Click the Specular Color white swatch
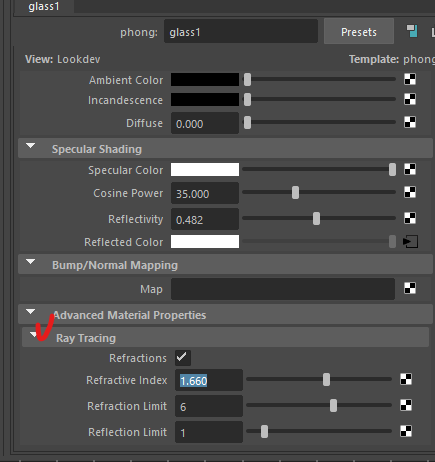Image resolution: width=435 pixels, height=462 pixels. pos(205,169)
